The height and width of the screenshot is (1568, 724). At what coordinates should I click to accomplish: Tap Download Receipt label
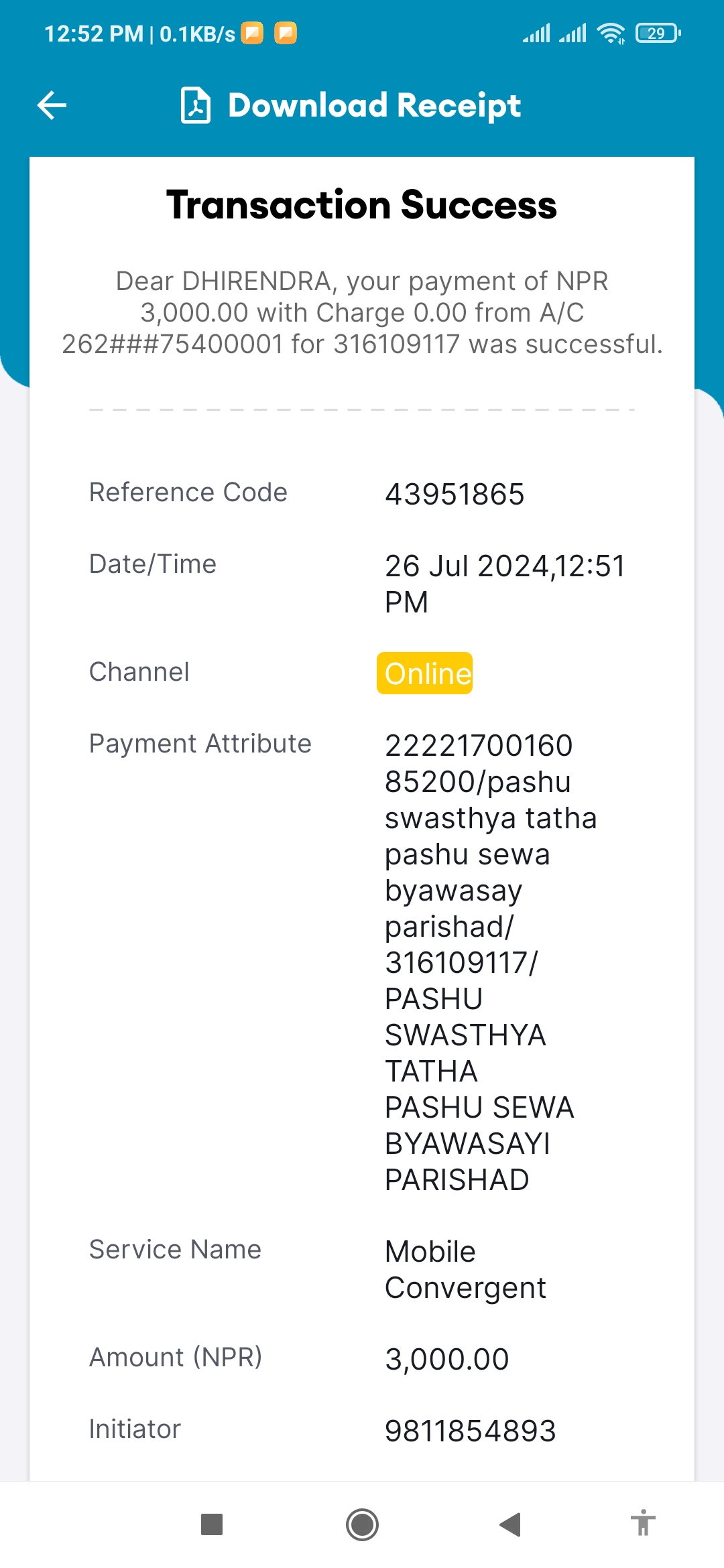tap(375, 105)
